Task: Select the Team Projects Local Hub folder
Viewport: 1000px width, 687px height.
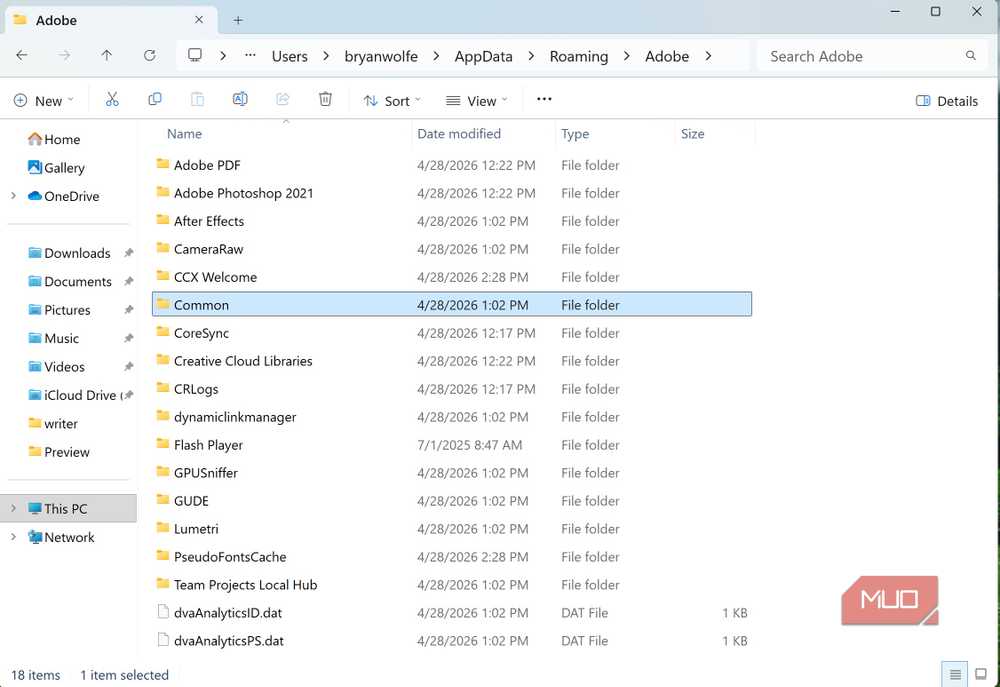Action: (452, 585)
